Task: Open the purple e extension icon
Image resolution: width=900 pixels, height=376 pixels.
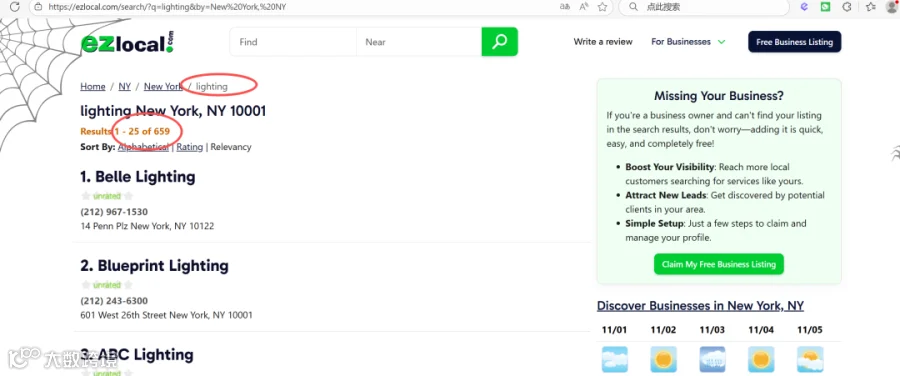Action: (805, 7)
